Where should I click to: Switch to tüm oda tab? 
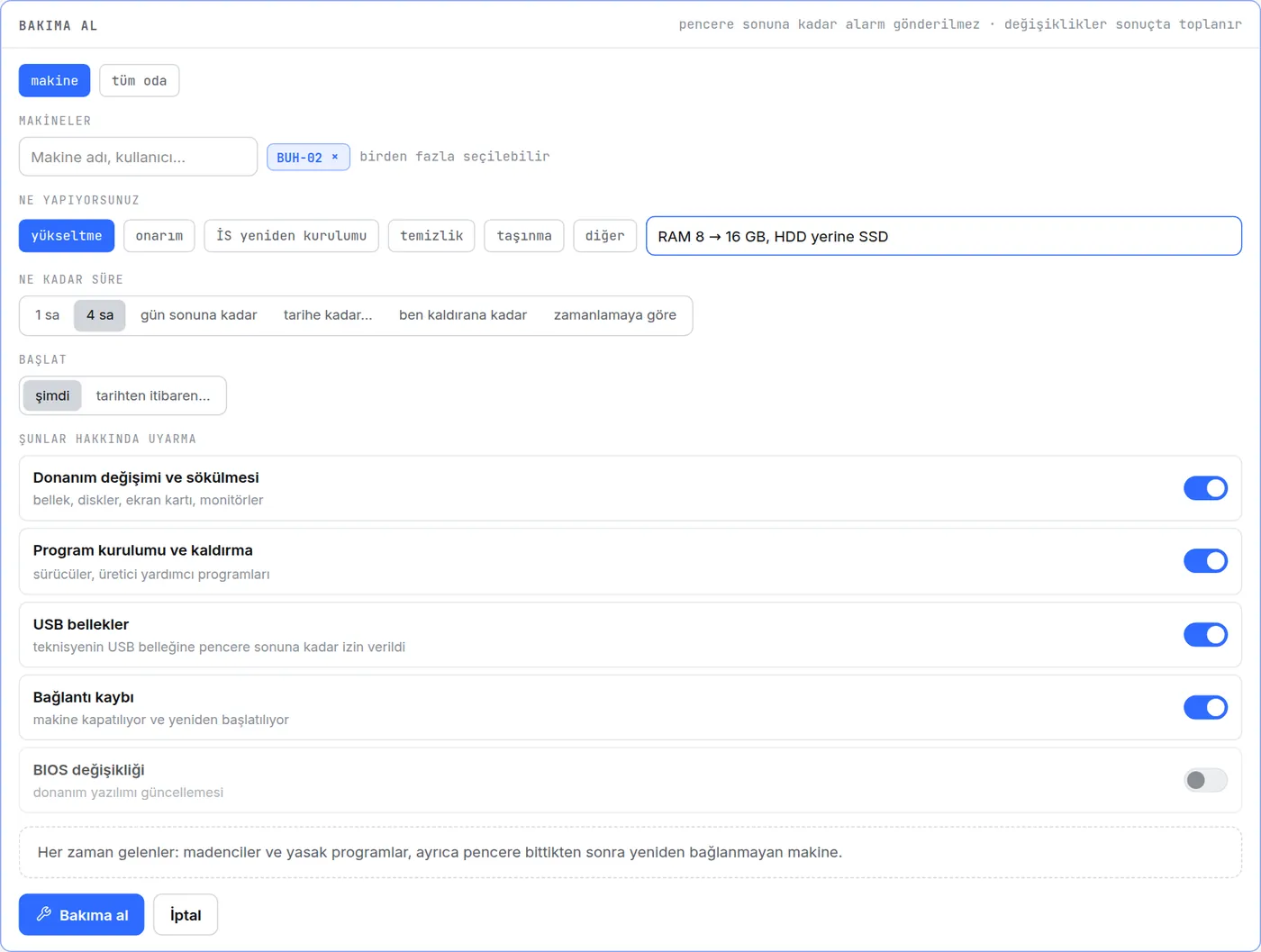click(x=140, y=80)
